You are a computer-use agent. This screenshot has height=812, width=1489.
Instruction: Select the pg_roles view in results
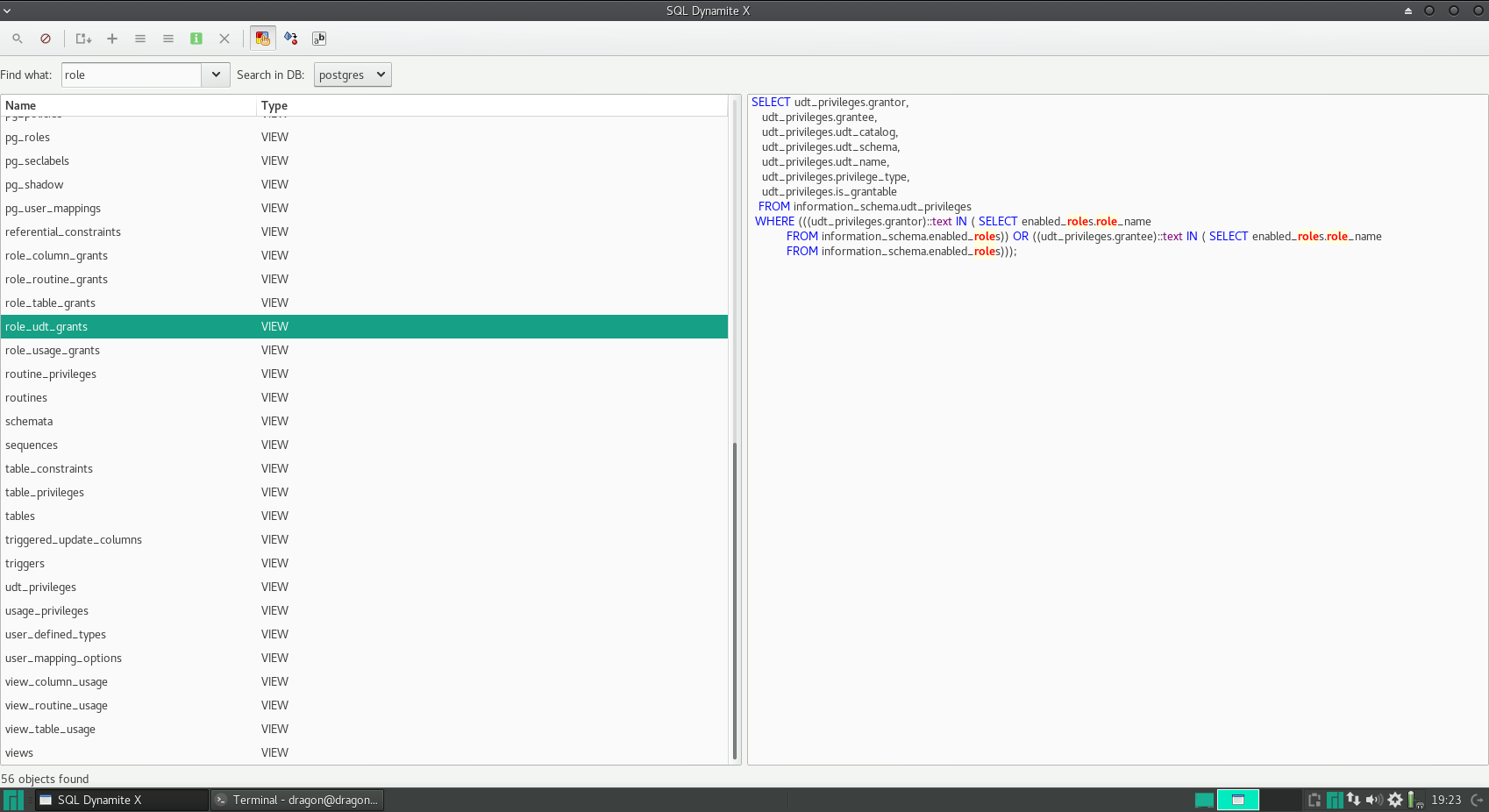tap(28, 138)
